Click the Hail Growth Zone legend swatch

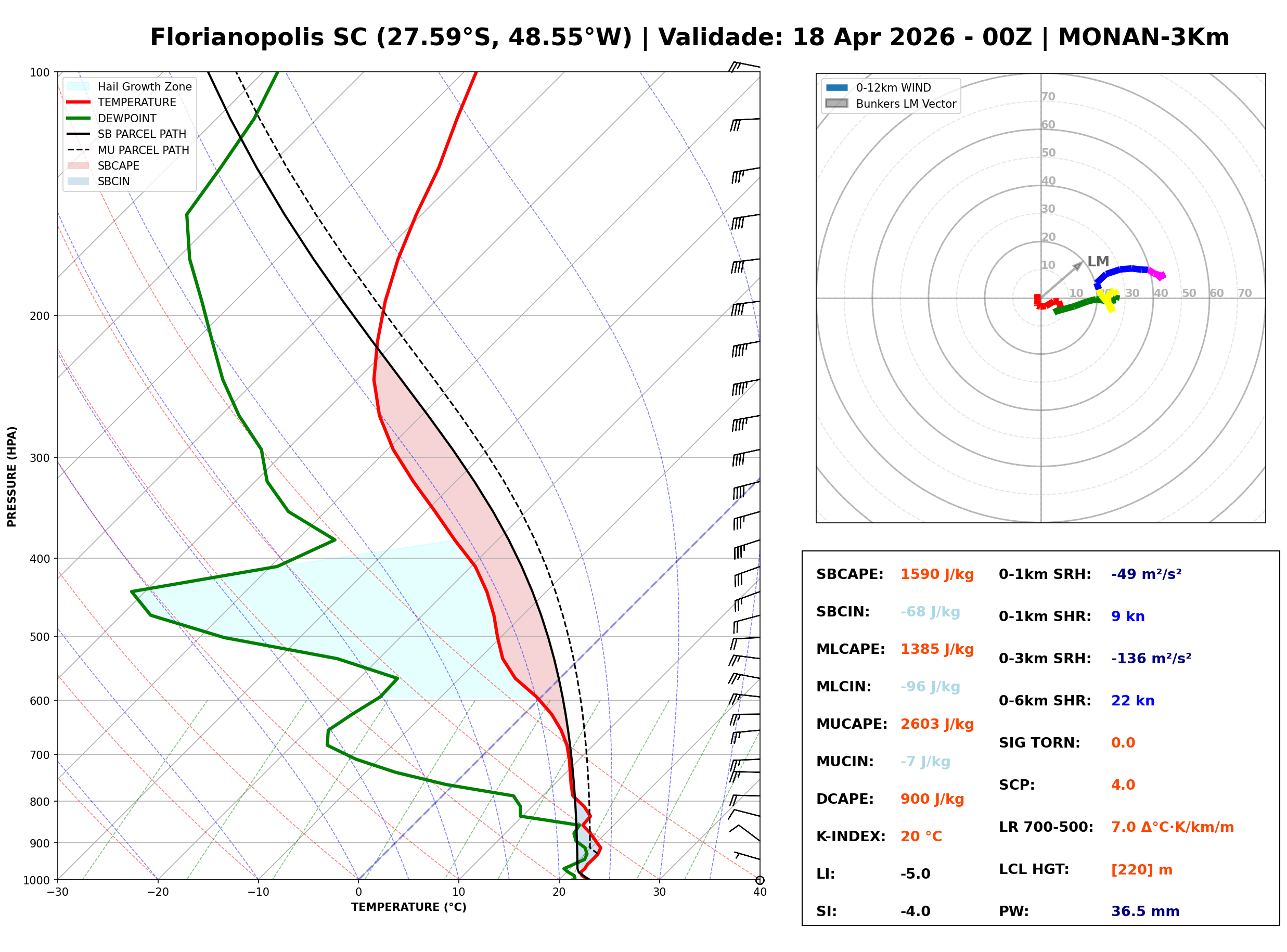click(x=79, y=86)
